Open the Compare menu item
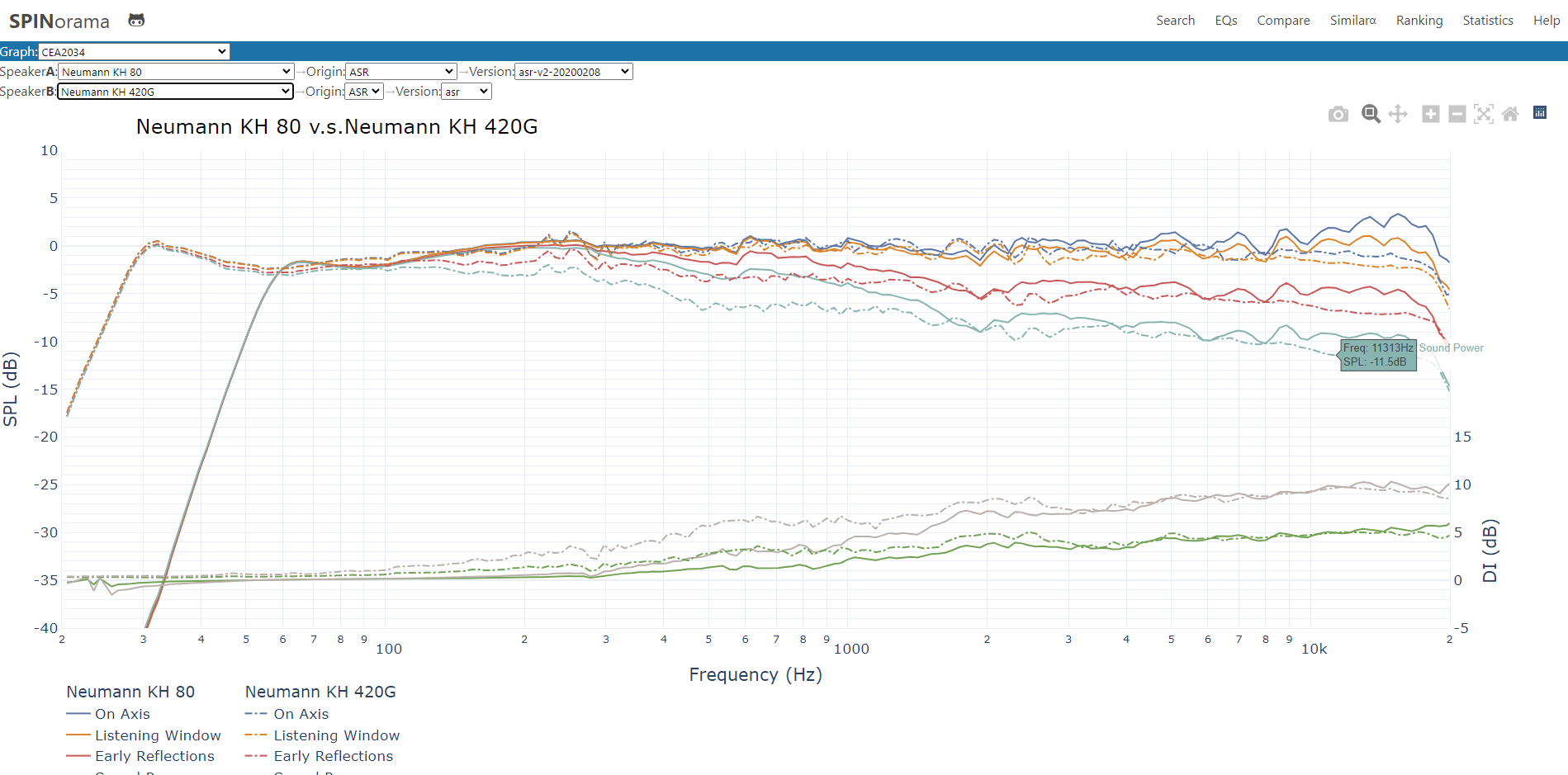 [x=1283, y=21]
